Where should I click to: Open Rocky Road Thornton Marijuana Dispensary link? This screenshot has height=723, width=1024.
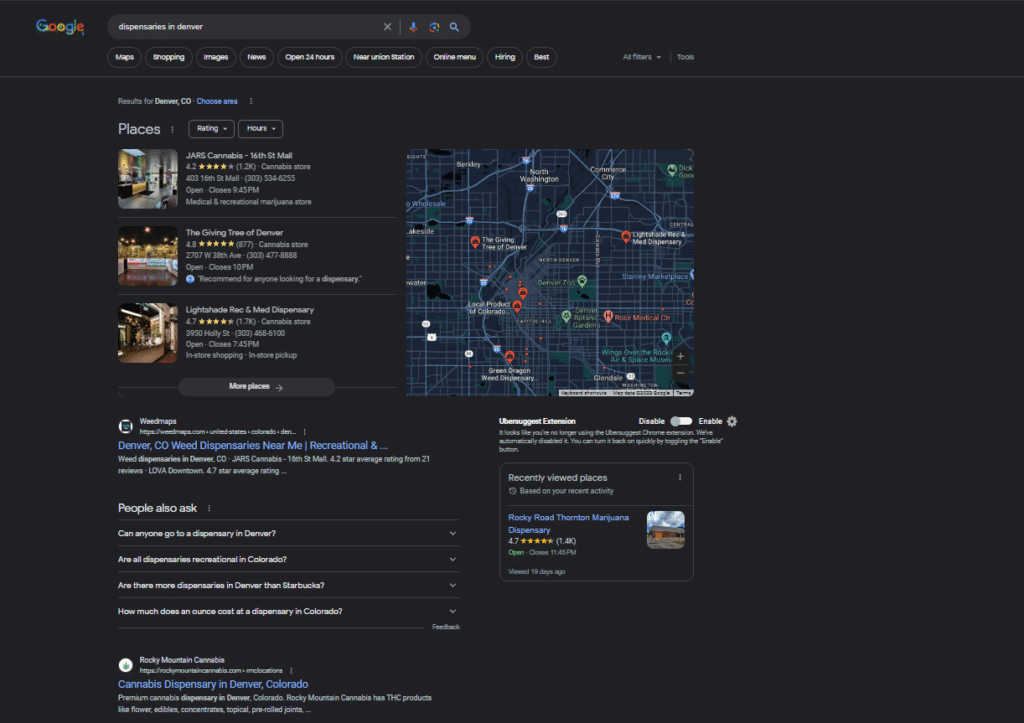tap(568, 524)
